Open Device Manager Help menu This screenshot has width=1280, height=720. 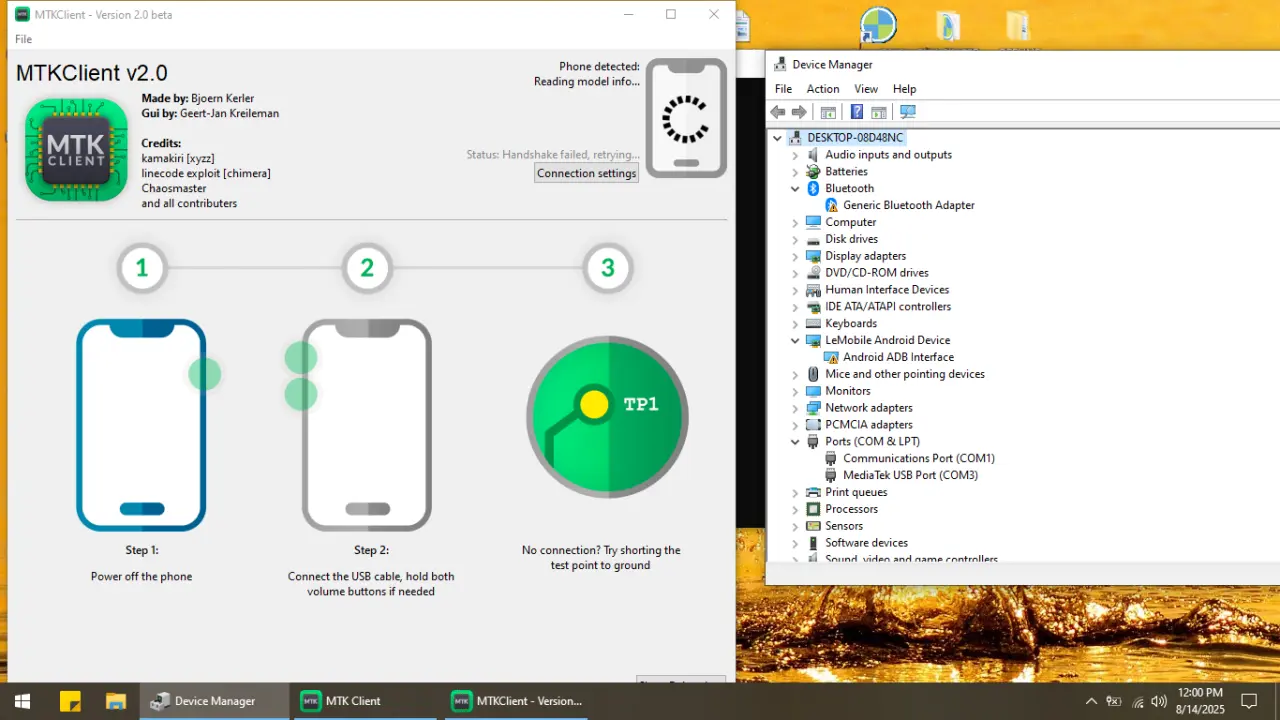pos(904,89)
